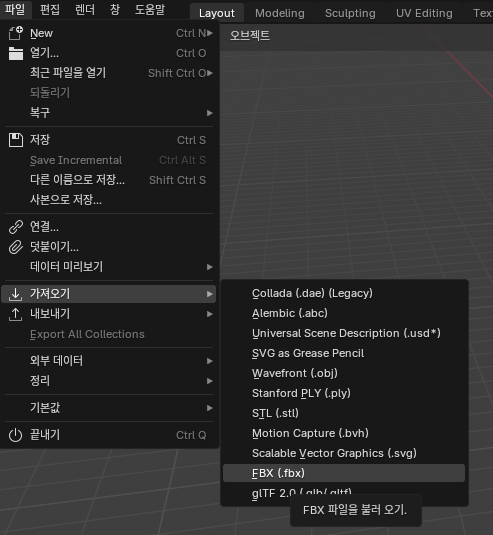Import Universal Scene Description (.usd*)

344,333
